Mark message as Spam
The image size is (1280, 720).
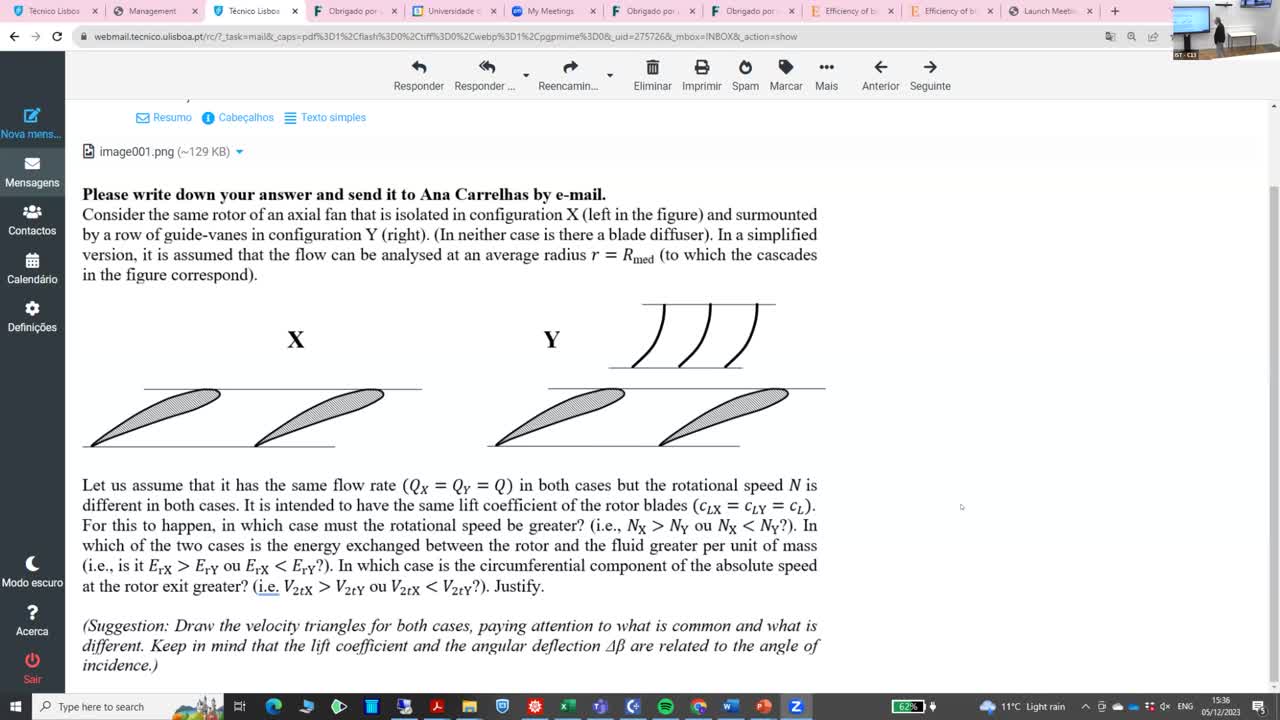pyautogui.click(x=745, y=68)
